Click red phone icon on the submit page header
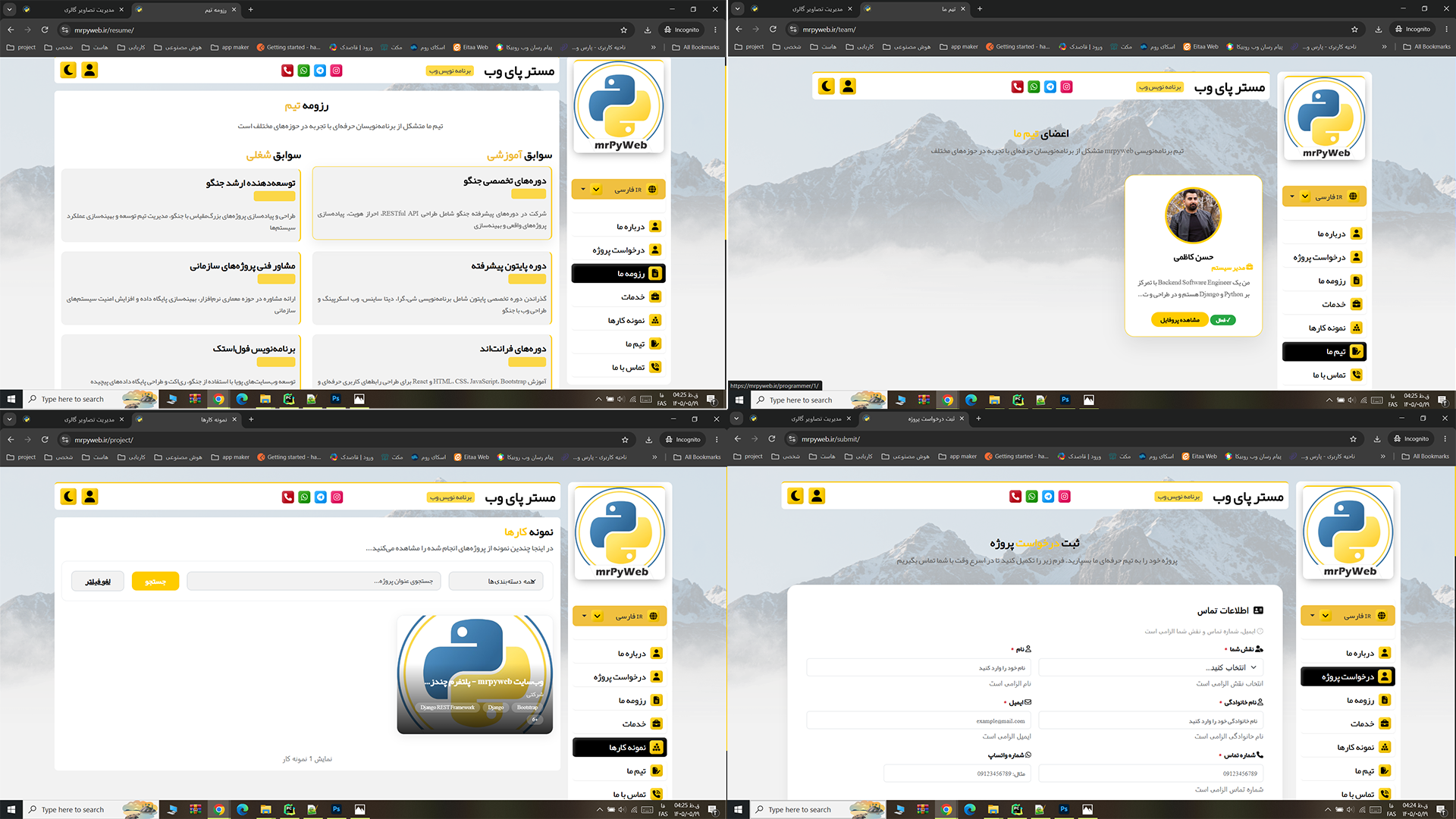Screen dimensions: 1456x819 [1015, 497]
